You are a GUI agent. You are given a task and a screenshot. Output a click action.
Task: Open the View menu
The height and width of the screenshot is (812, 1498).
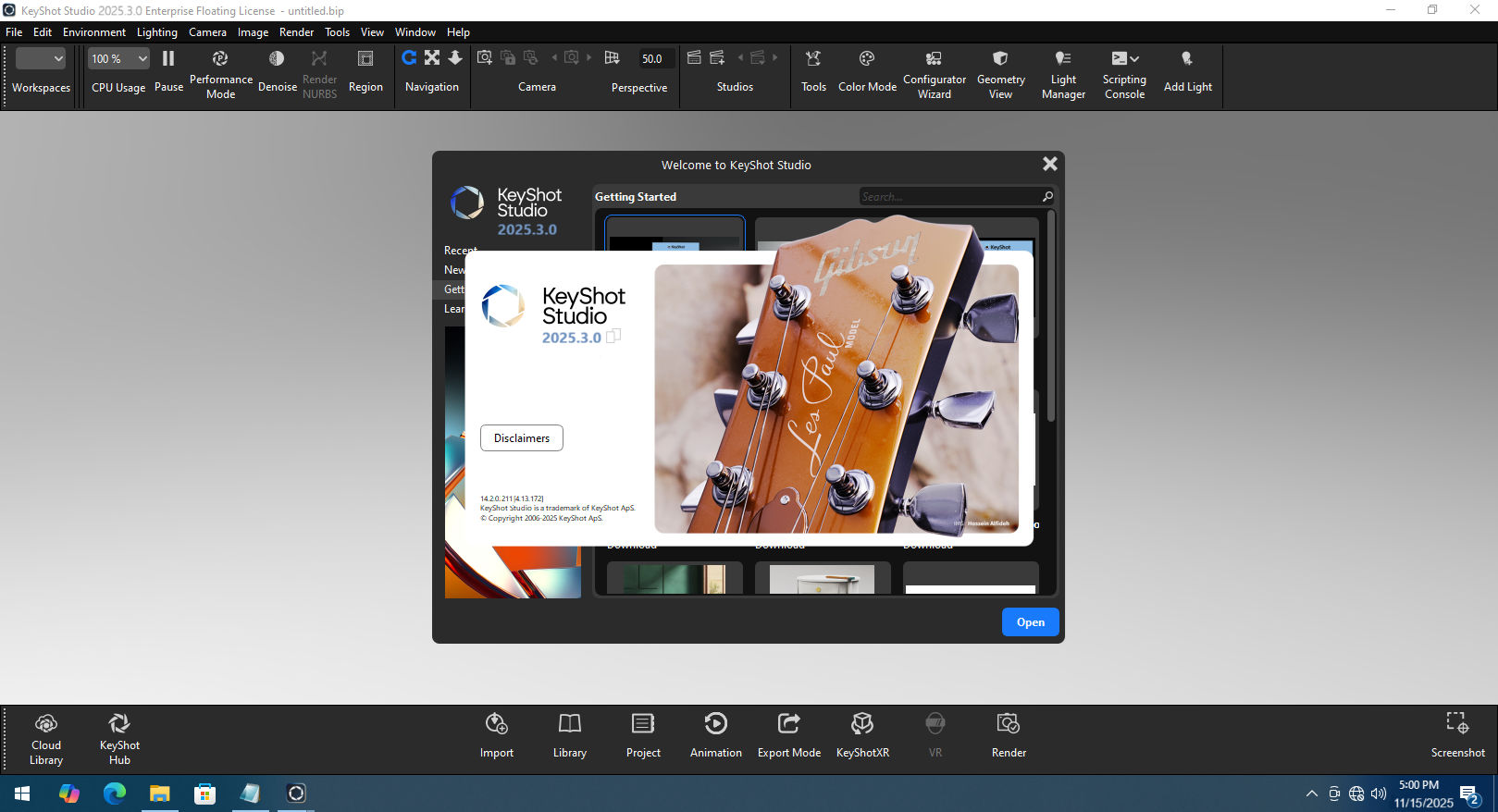[x=372, y=32]
